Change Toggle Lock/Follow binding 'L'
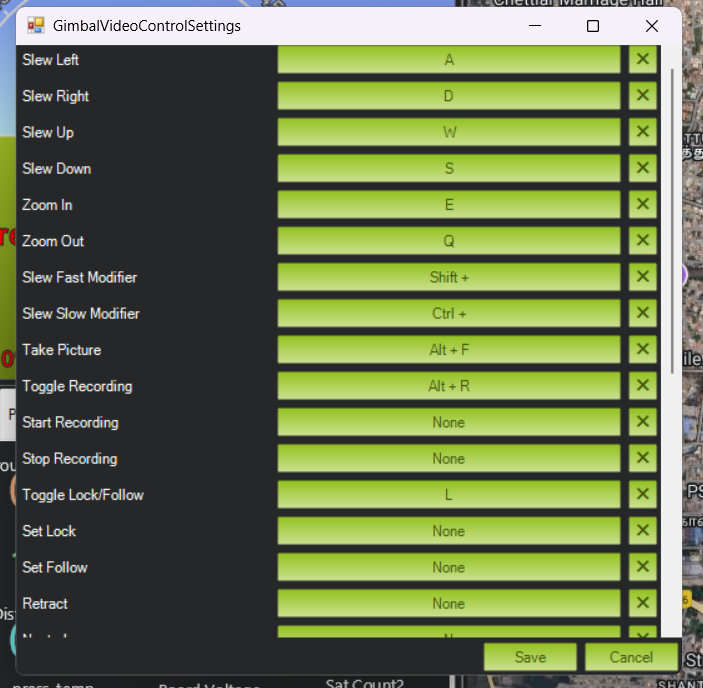703x688 pixels. [449, 495]
